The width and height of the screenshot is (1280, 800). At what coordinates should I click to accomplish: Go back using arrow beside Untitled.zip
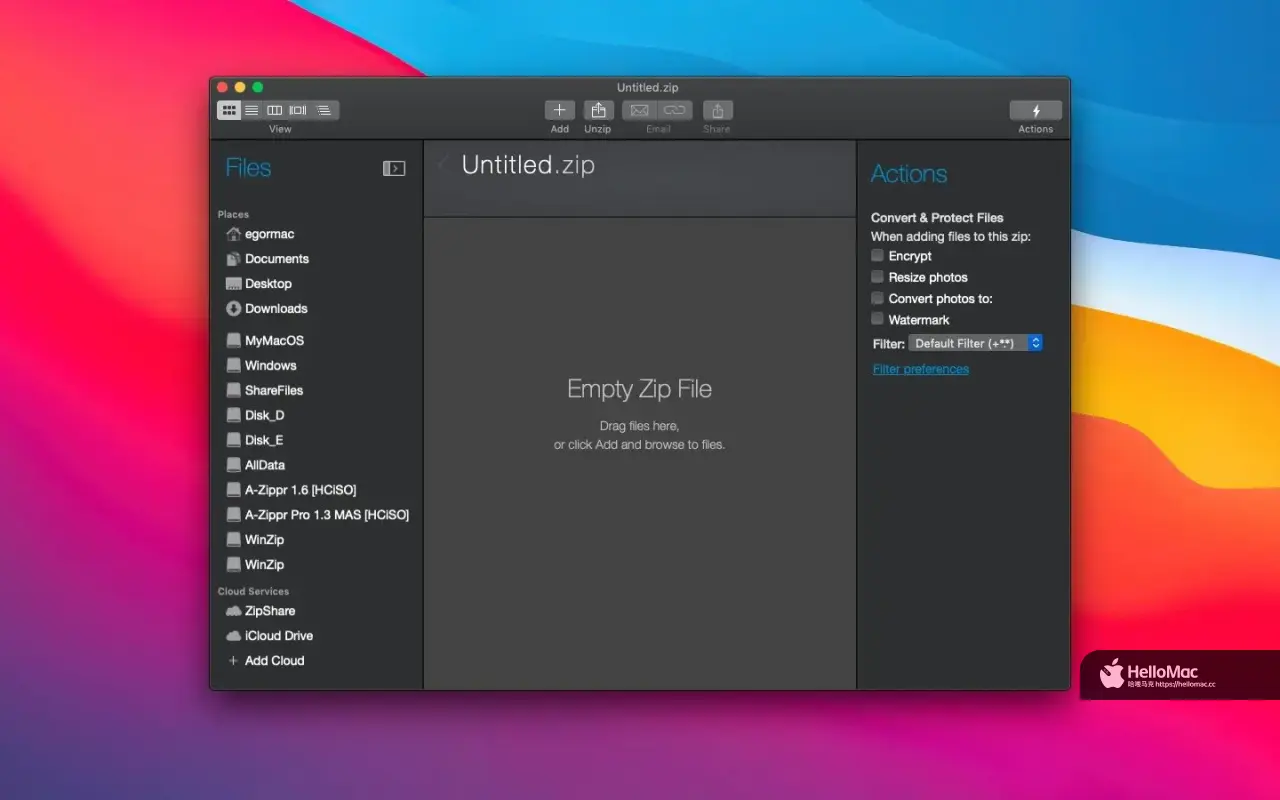(x=443, y=165)
